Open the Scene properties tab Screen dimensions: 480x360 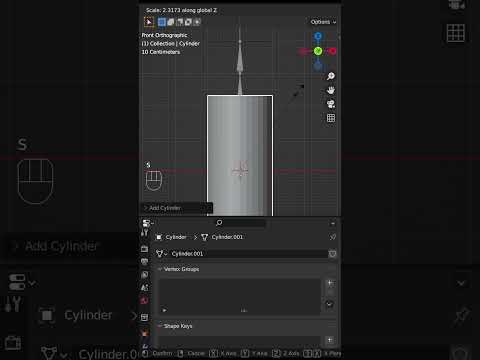coord(144,288)
